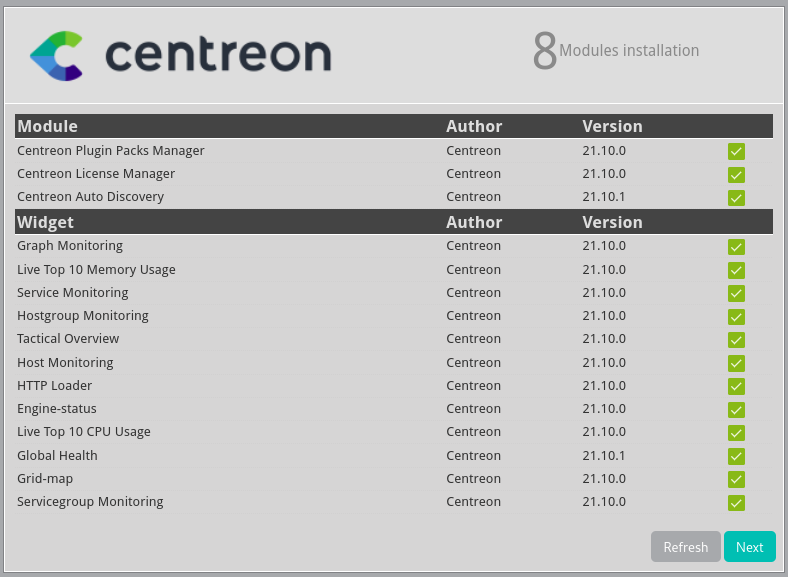Select the Centreon Plugin Packs Manager name
788x577 pixels.
[111, 151]
